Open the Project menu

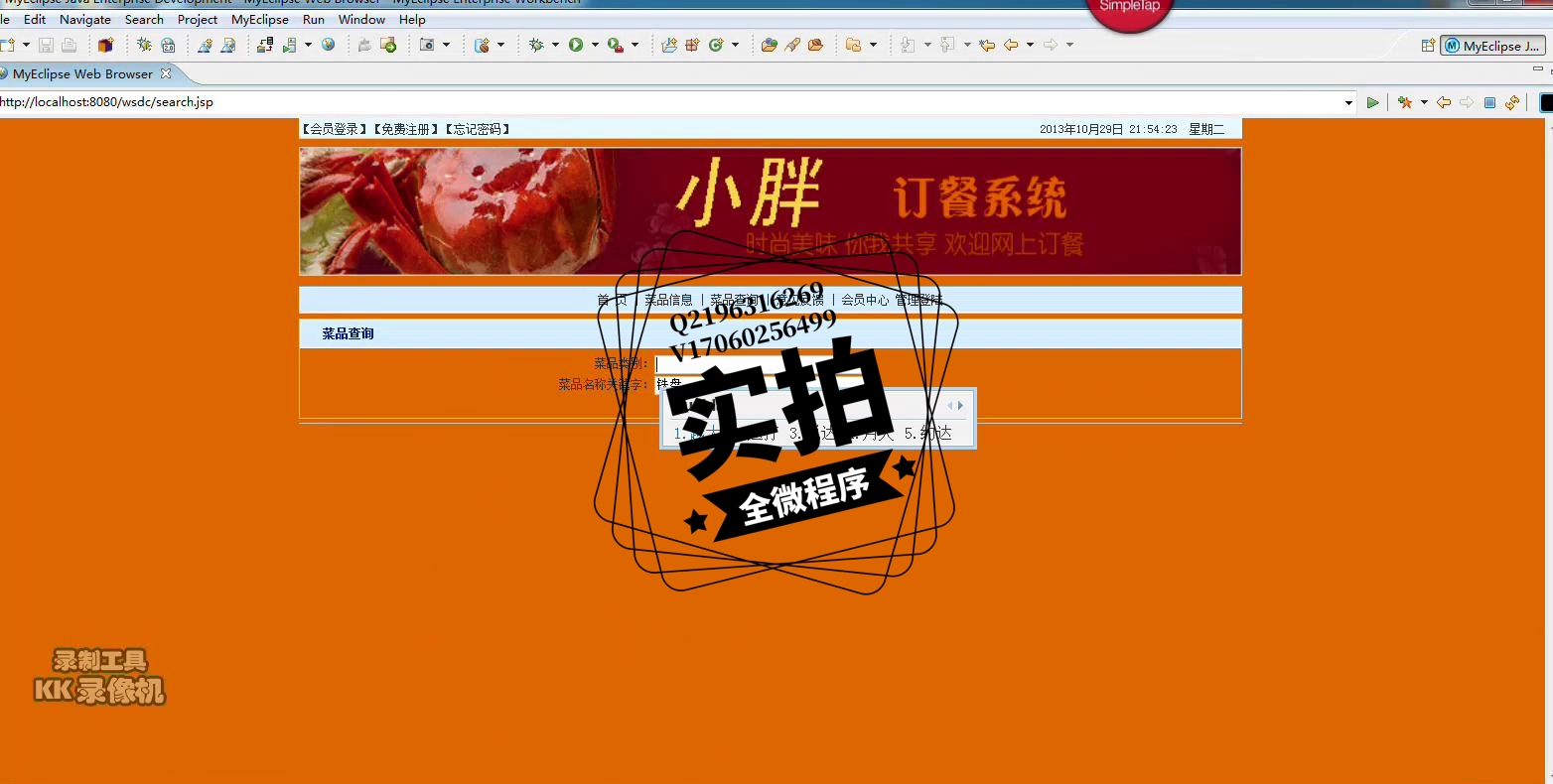coord(198,19)
